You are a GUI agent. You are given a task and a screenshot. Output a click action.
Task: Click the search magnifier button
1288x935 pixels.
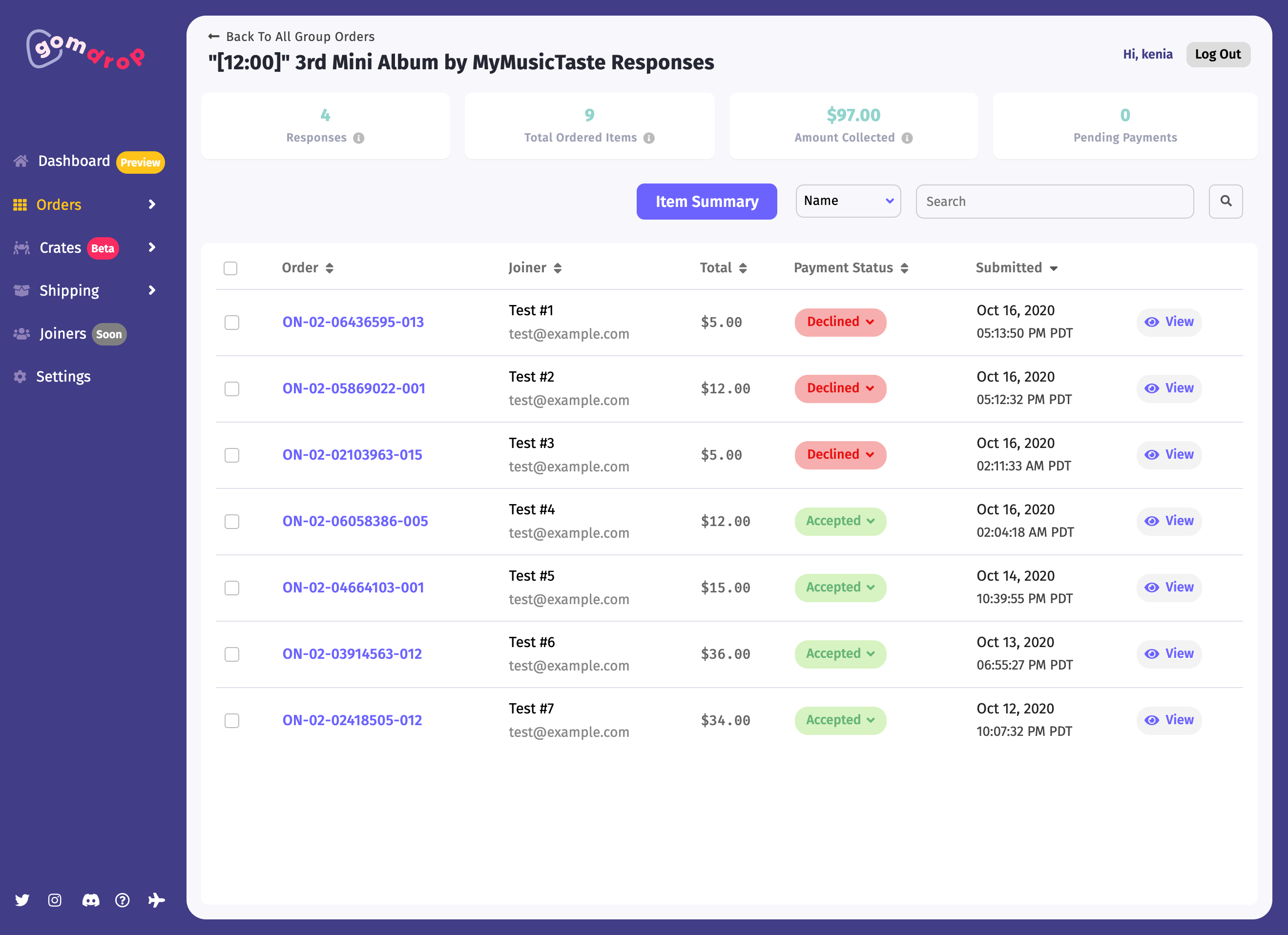click(1226, 201)
